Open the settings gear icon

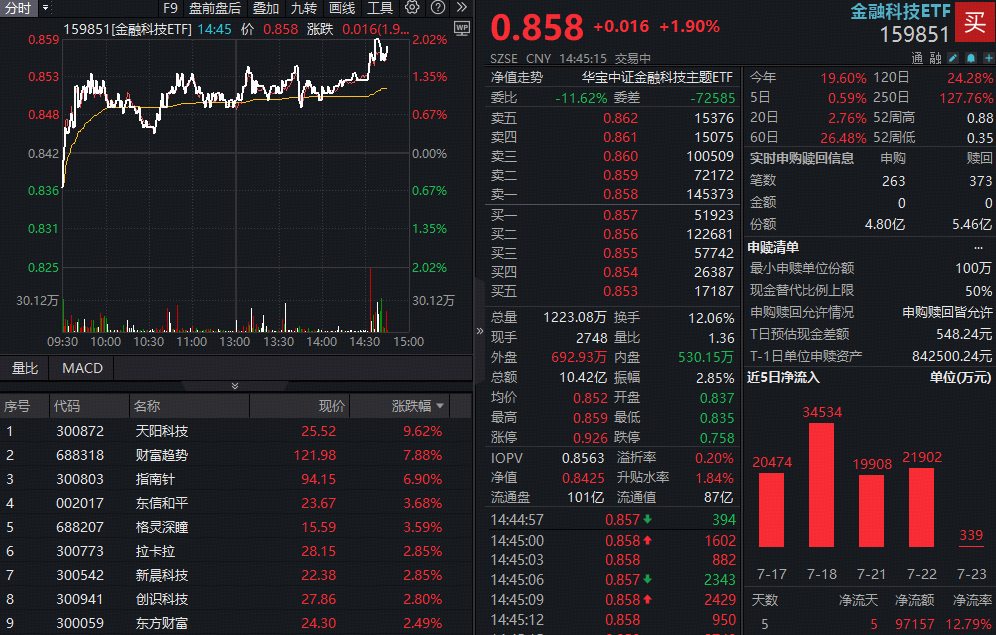pos(412,8)
